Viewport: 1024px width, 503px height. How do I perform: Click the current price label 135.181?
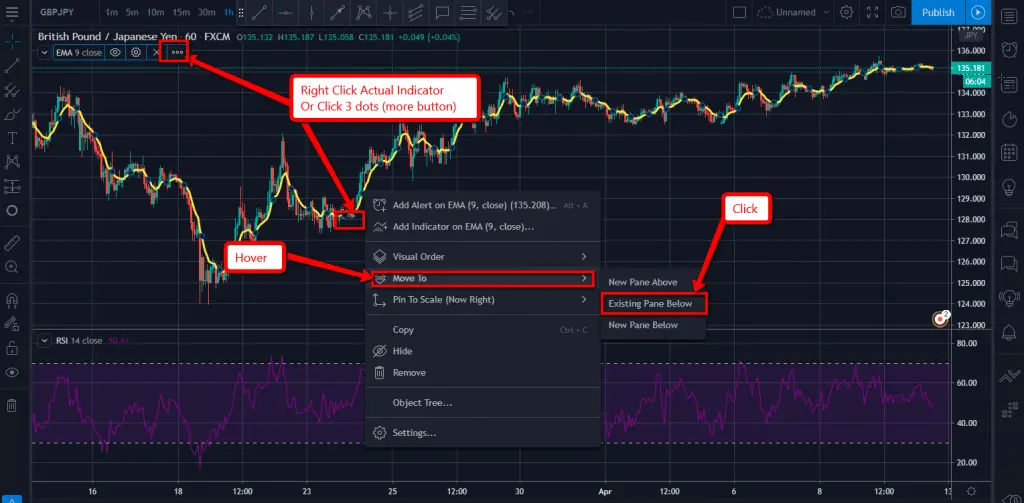(971, 69)
